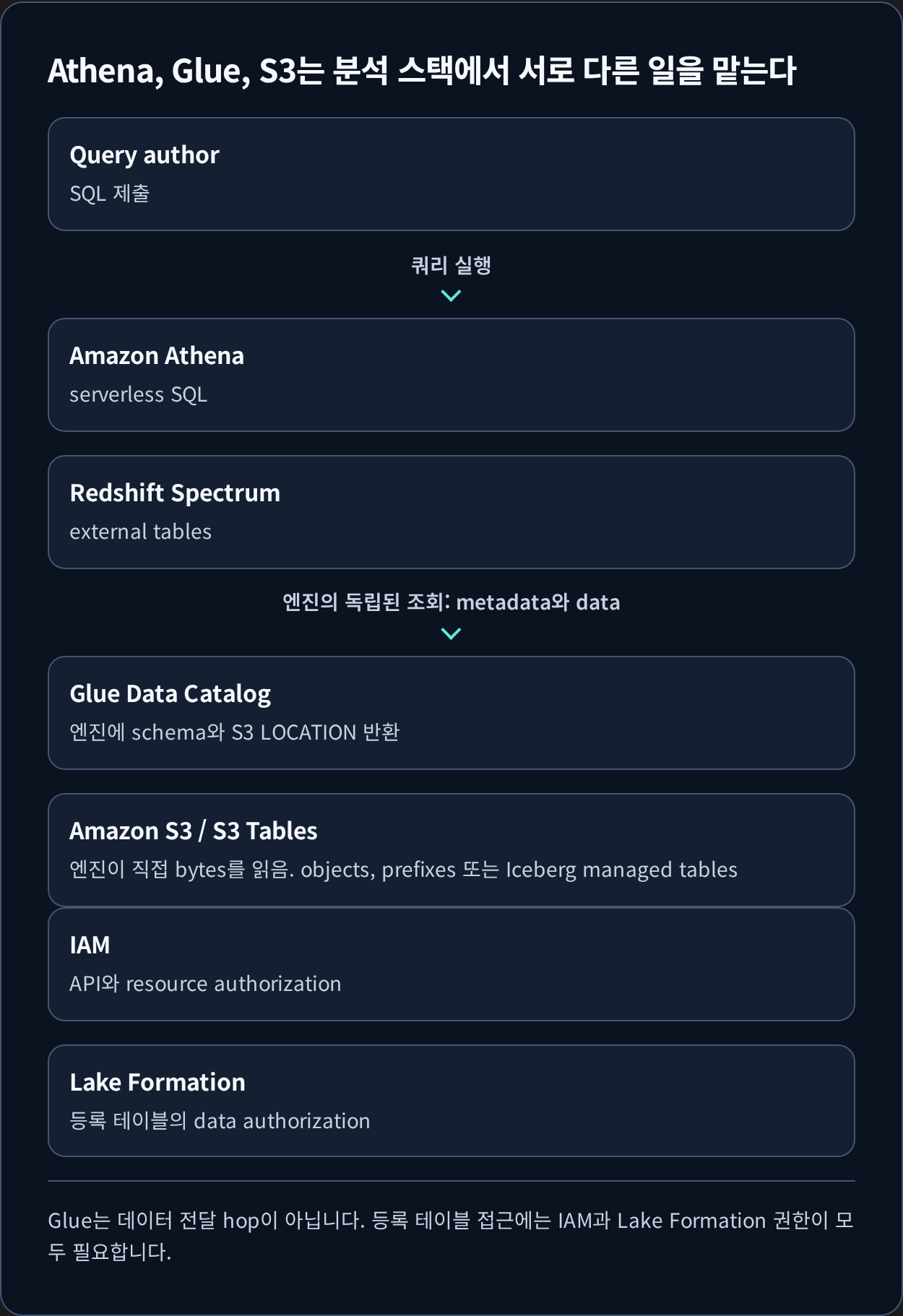Open the Lake Formation card
This screenshot has height=1316, width=903.
(x=451, y=1101)
